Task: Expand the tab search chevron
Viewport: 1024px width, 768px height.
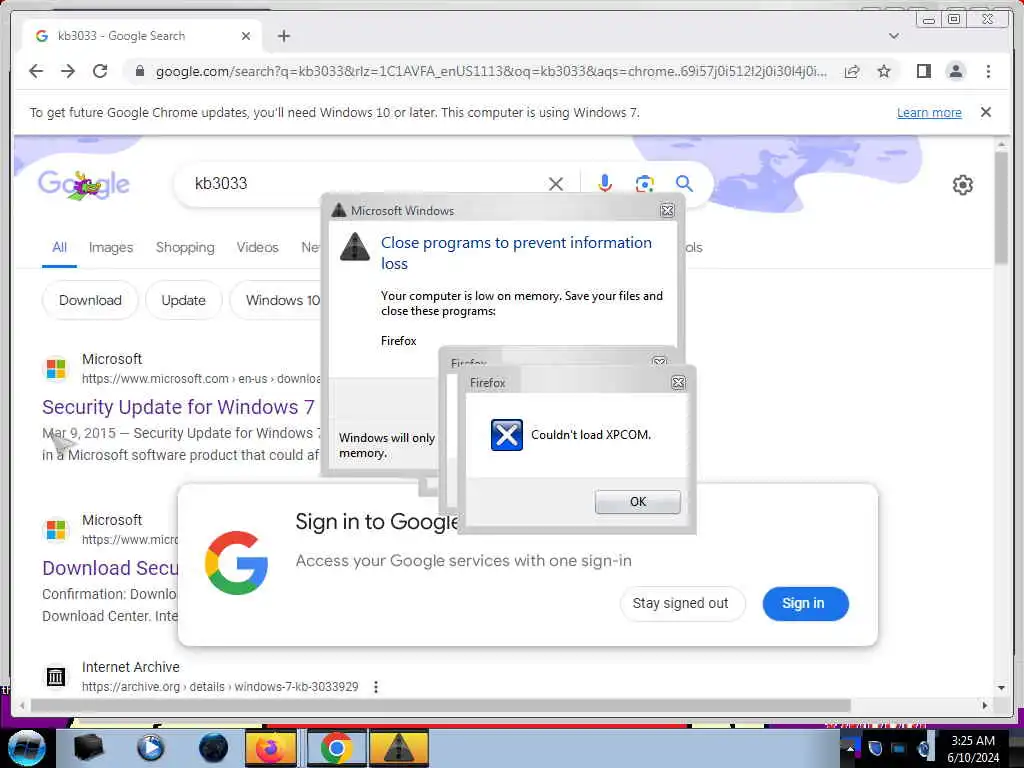Action: point(894,36)
